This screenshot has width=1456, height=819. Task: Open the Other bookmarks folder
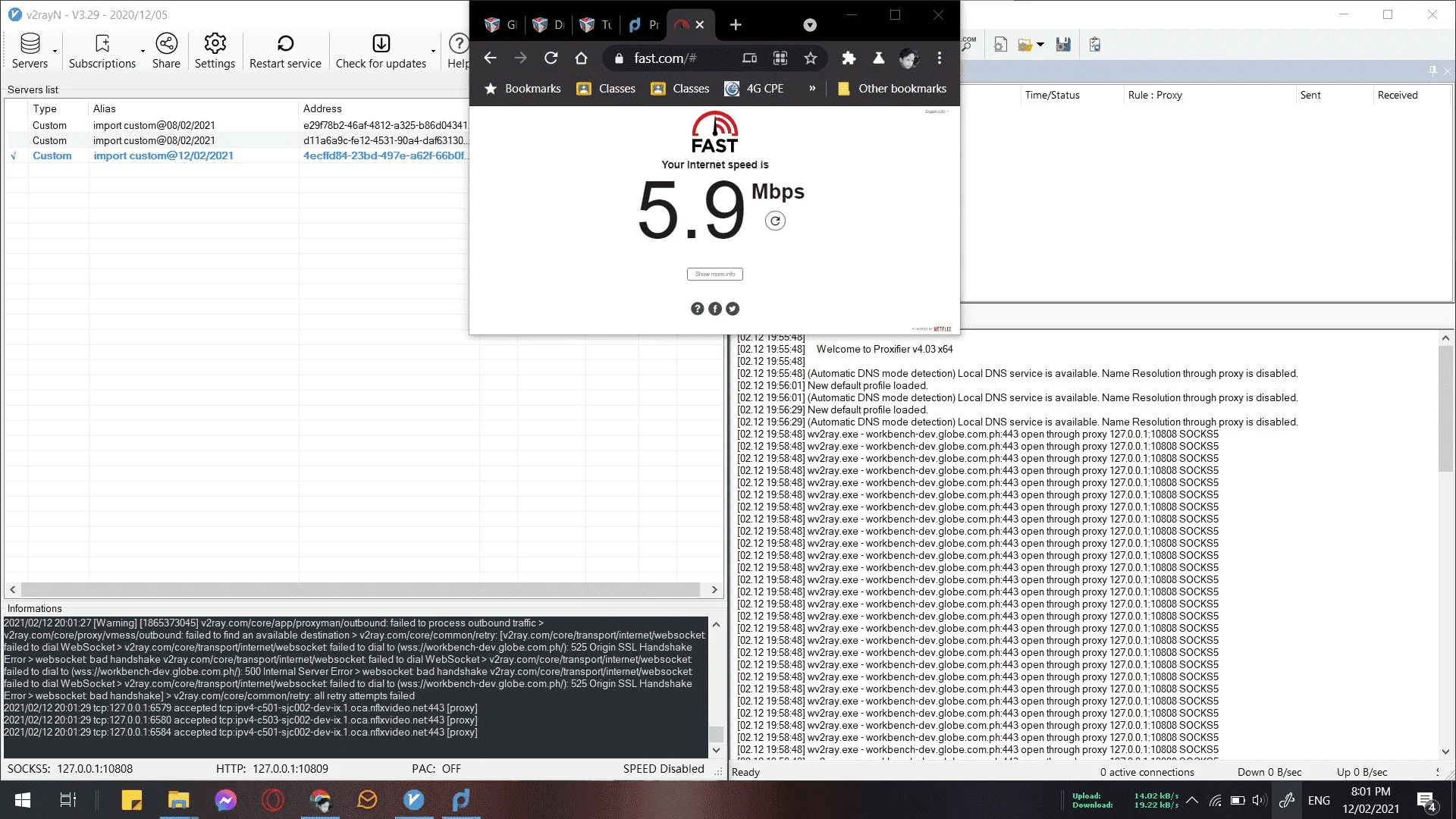(892, 89)
